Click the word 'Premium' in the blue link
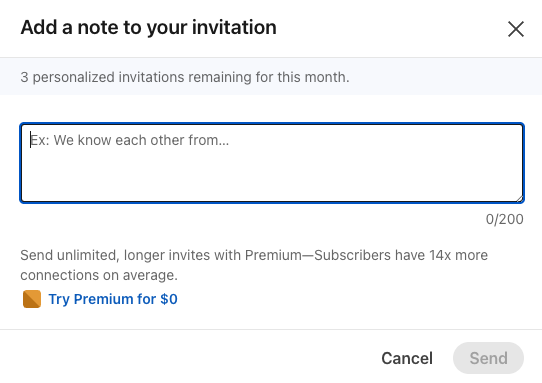The height and width of the screenshot is (383, 542). pos(103,299)
